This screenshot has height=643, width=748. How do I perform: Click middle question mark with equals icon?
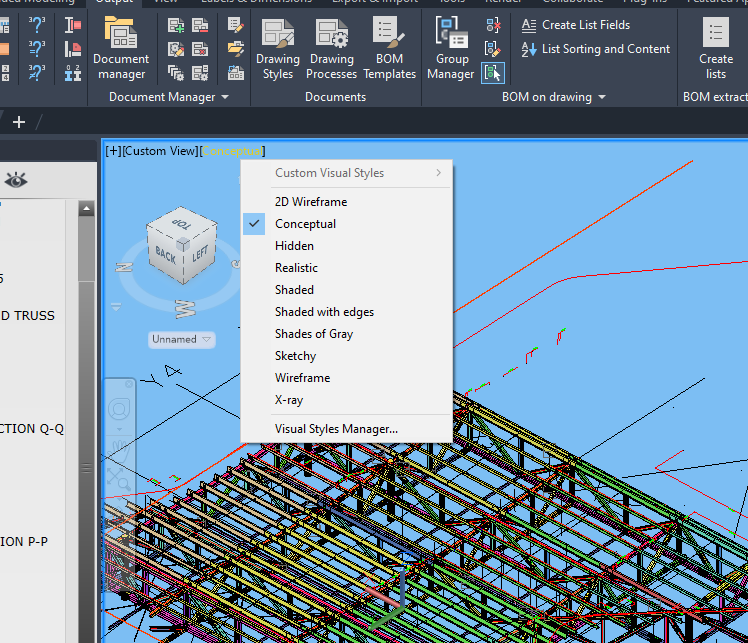(x=36, y=49)
